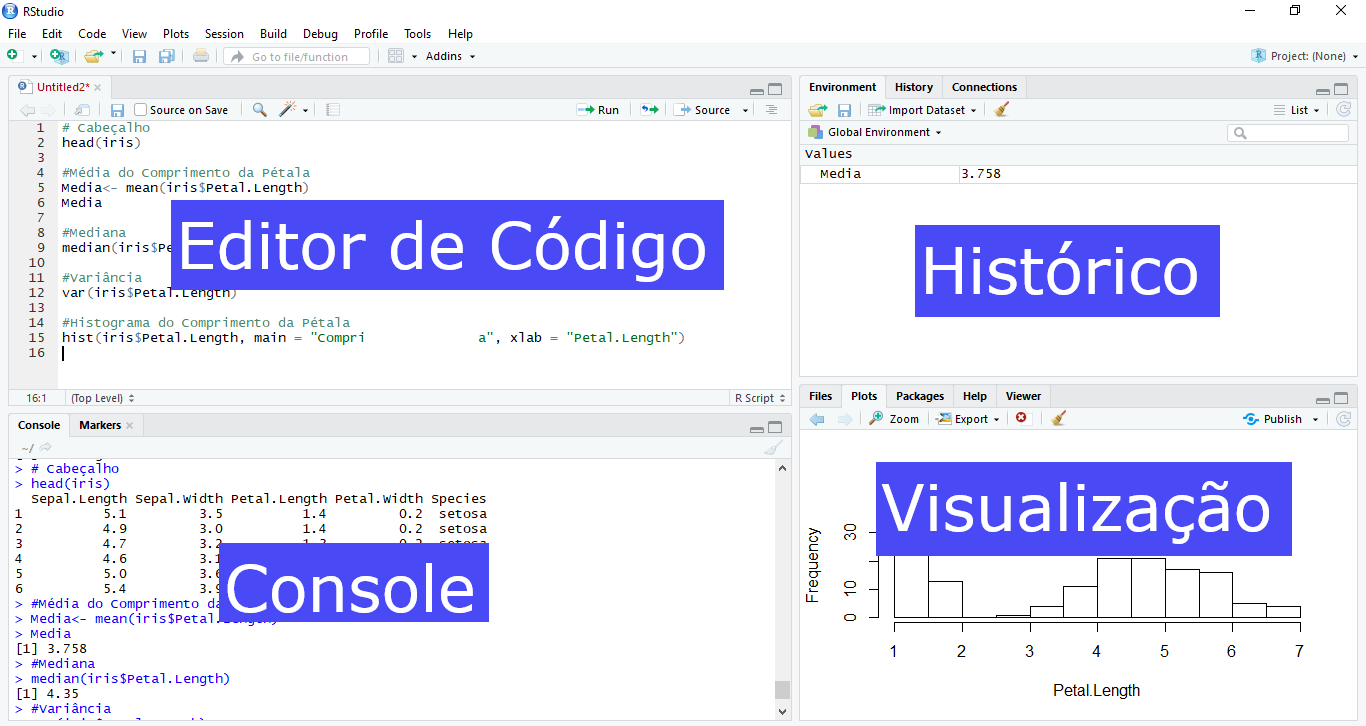1366x726 pixels.
Task: Click the compile report notebook icon
Action: [333, 110]
